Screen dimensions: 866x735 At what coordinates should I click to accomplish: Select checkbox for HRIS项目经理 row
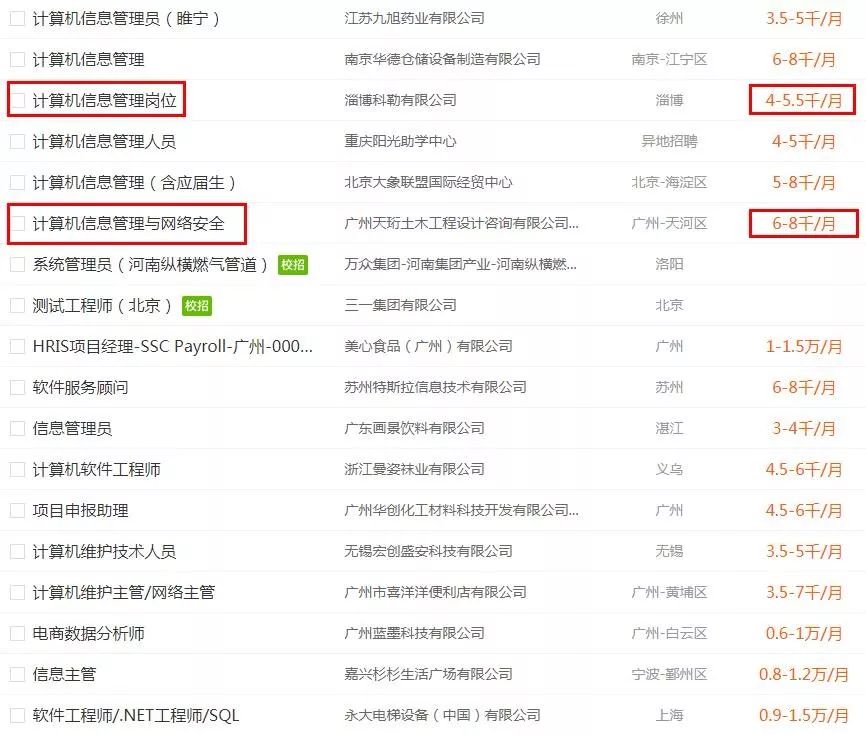click(18, 346)
